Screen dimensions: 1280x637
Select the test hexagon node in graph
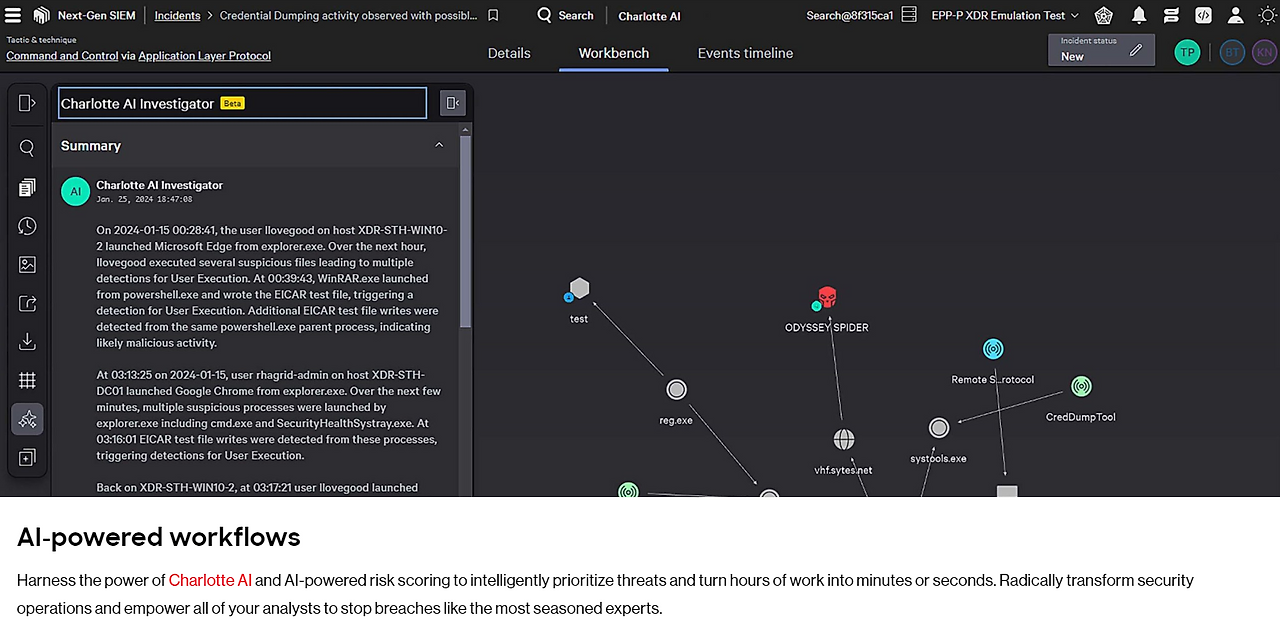point(579,289)
